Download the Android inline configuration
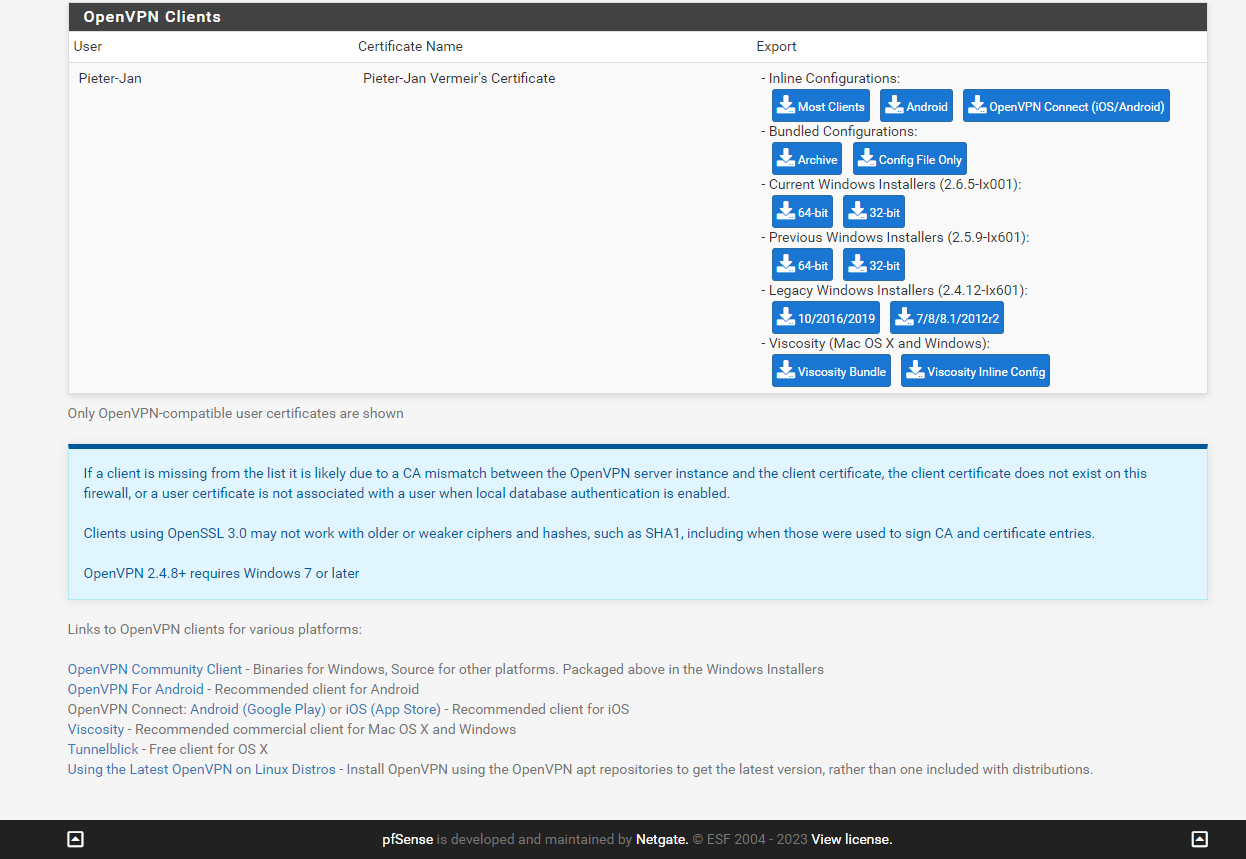 [916, 106]
